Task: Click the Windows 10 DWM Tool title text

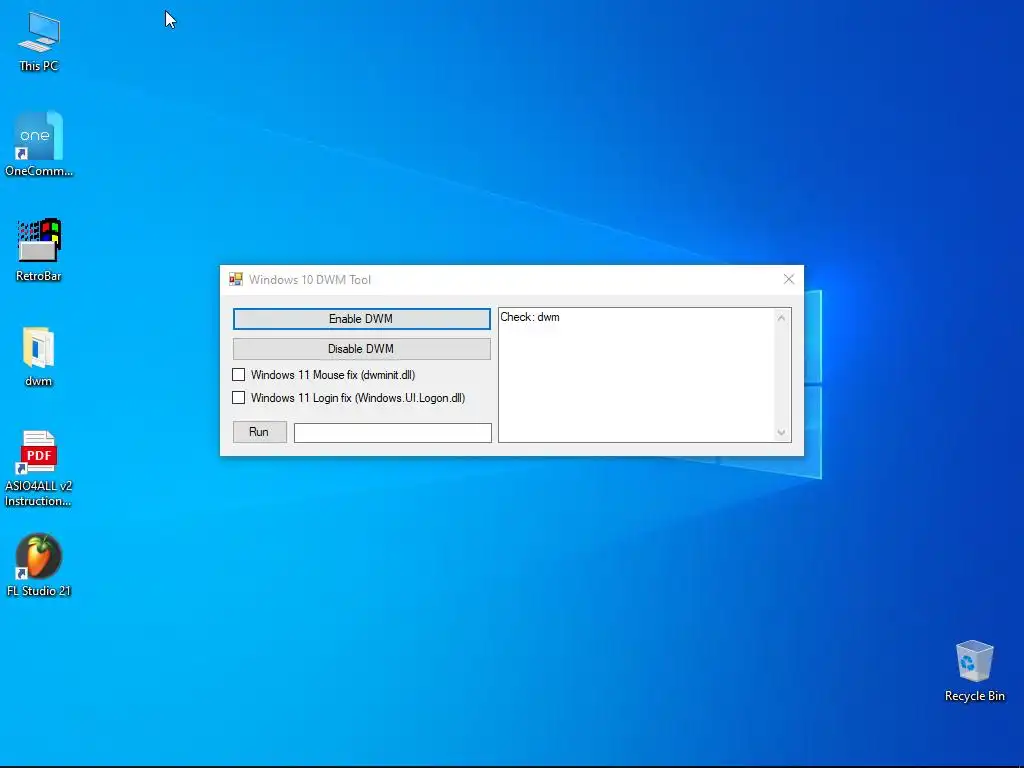Action: [310, 280]
